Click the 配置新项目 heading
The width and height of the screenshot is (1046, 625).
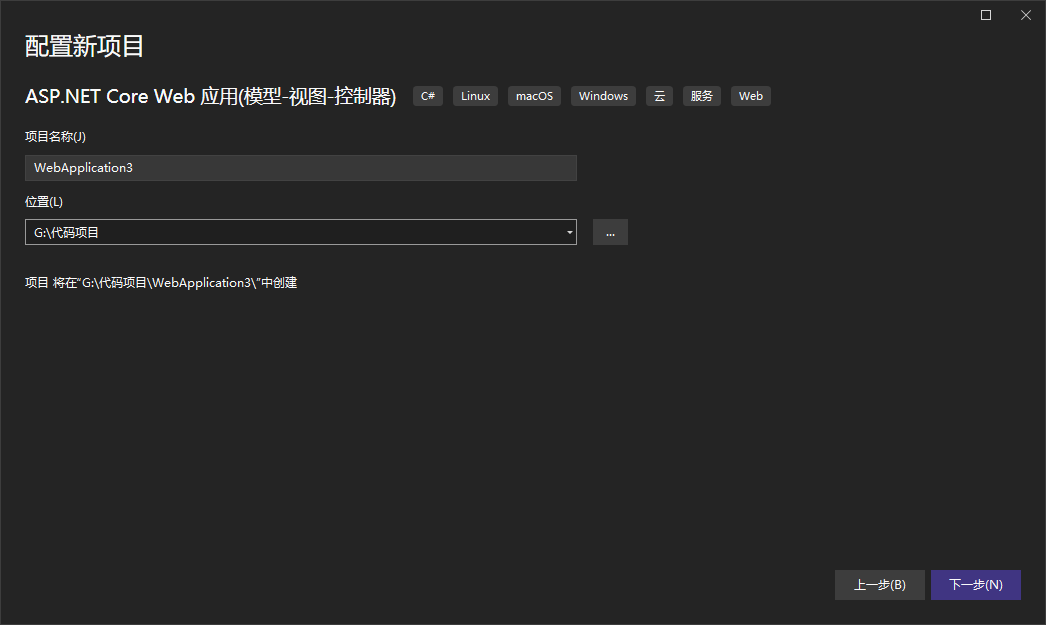tap(84, 46)
